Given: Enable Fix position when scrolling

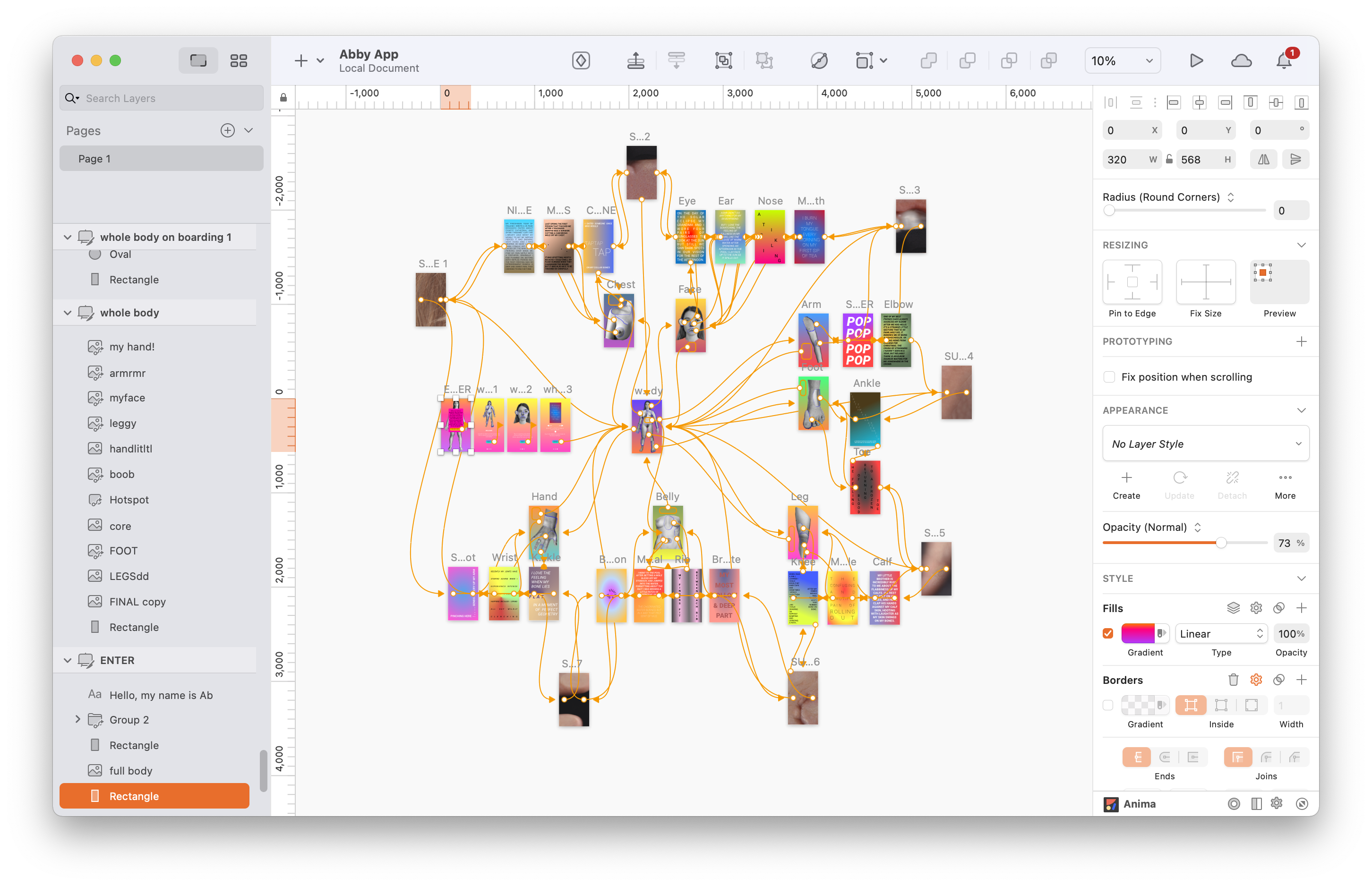Looking at the screenshot, I should [1109, 377].
